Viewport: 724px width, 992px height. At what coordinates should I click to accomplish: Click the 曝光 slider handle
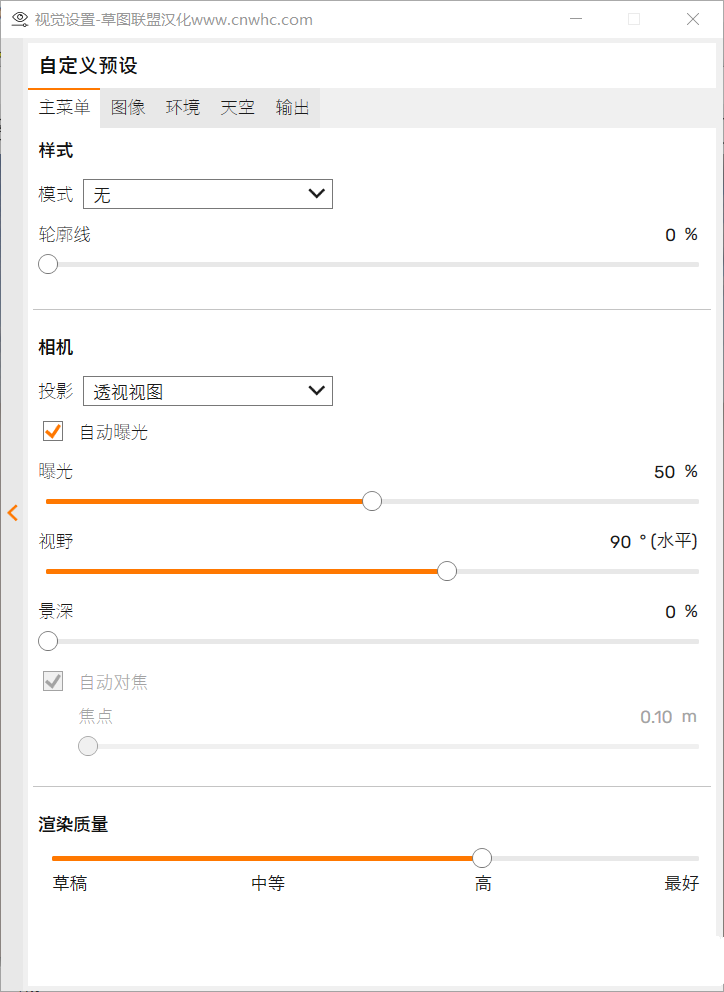[x=372, y=501]
